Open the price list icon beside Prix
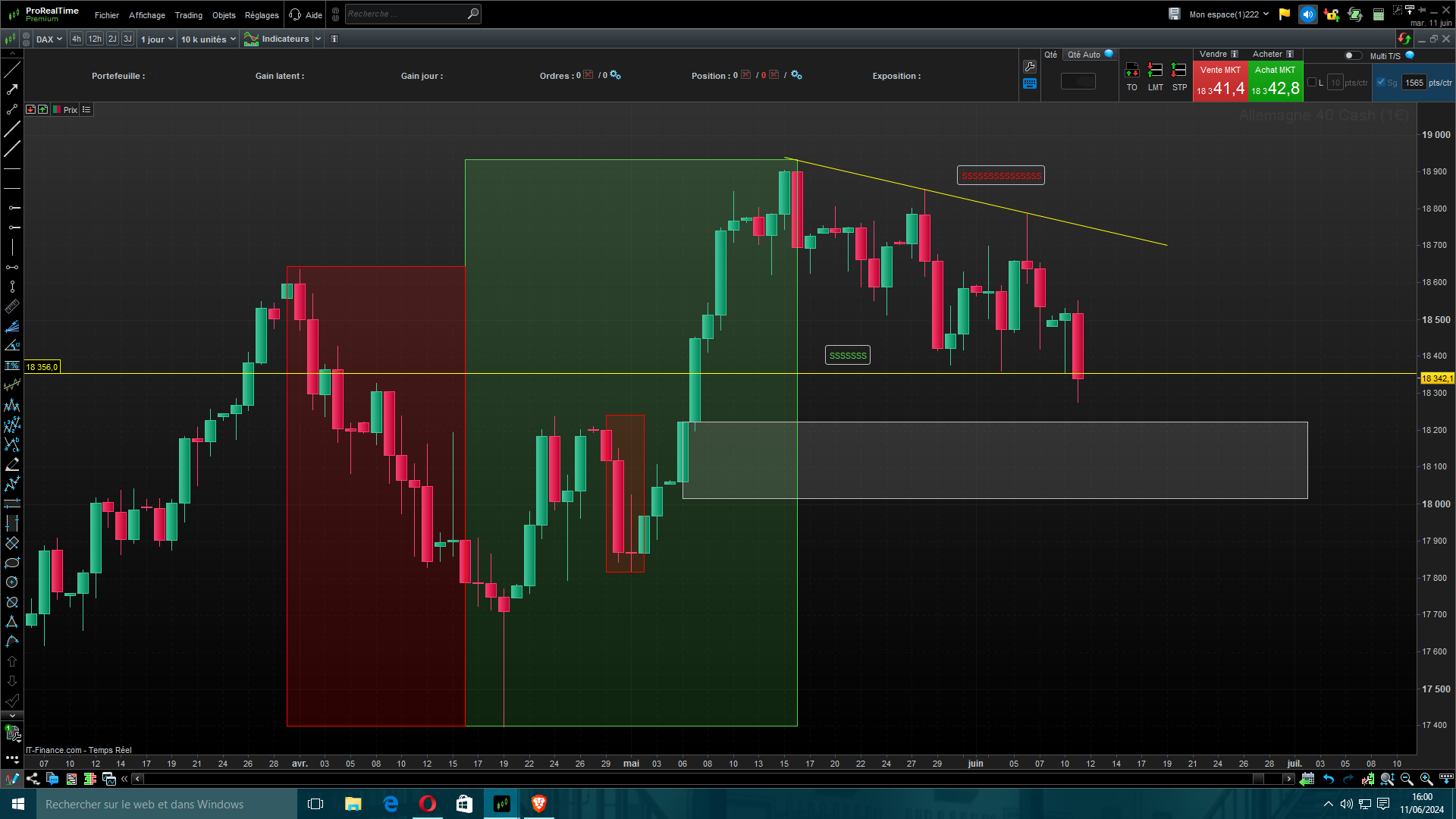 [x=86, y=110]
